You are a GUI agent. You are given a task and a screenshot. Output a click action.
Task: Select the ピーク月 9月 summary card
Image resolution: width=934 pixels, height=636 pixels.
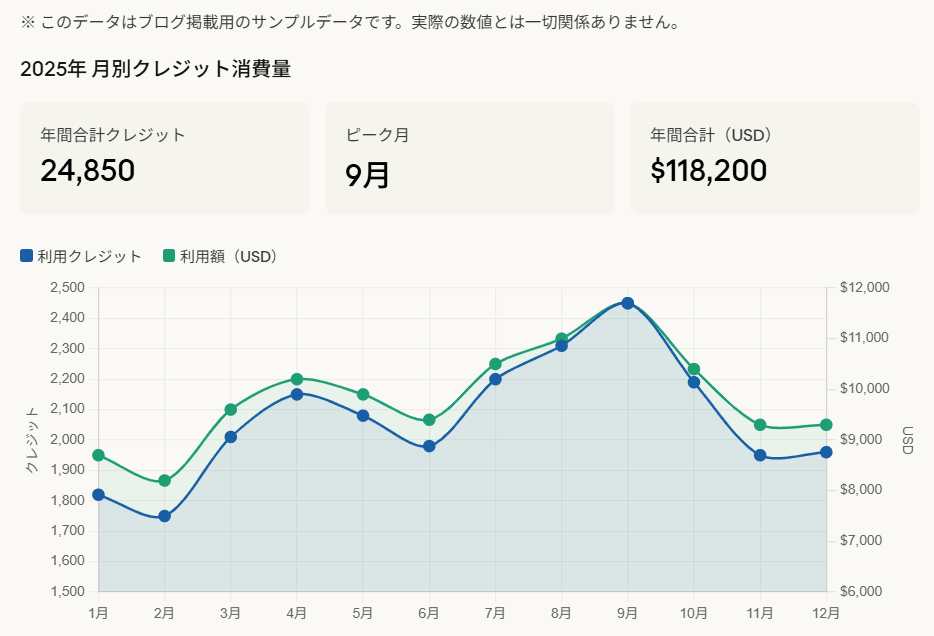pyautogui.click(x=469, y=158)
